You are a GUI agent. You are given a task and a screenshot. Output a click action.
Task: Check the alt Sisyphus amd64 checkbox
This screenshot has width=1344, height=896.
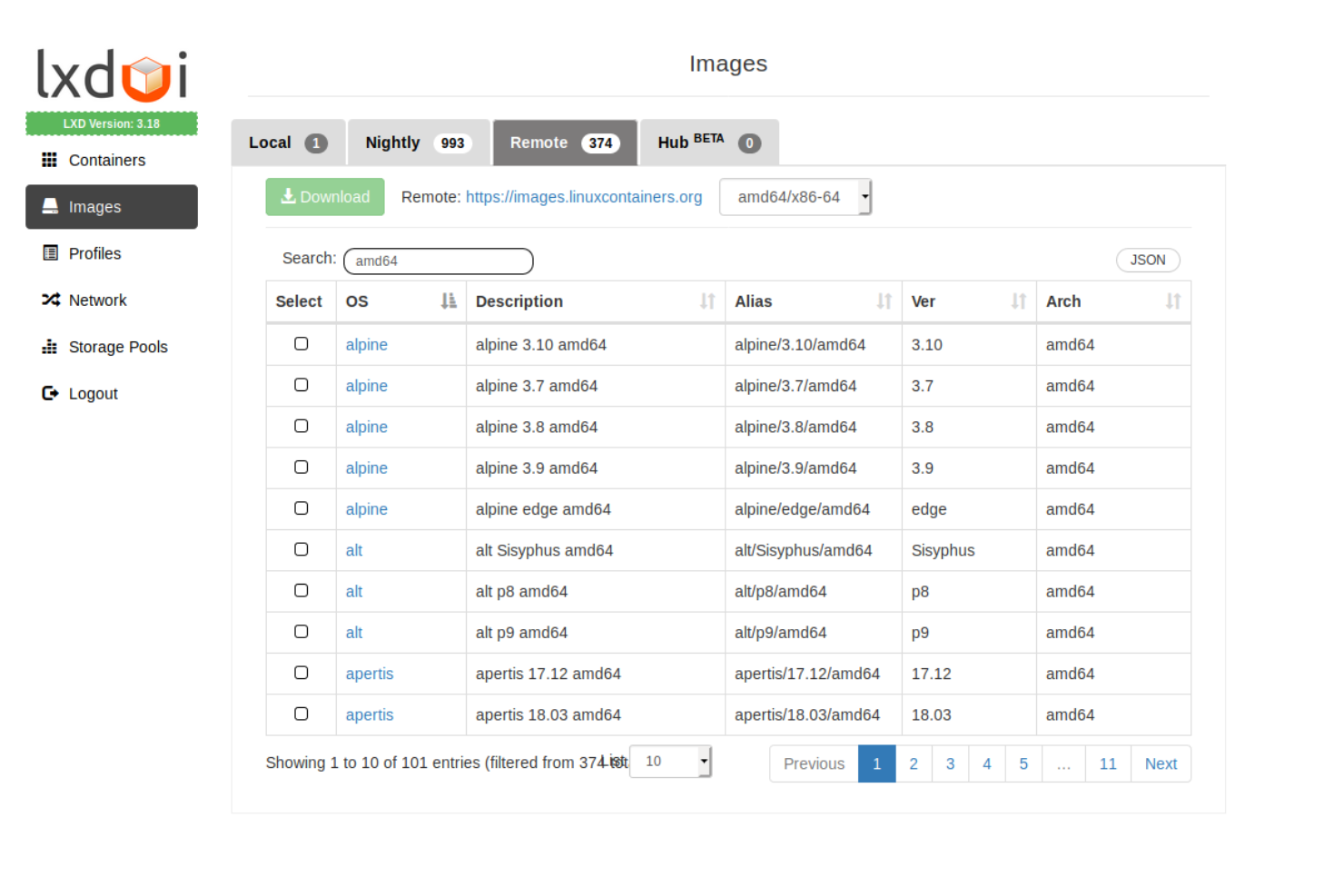pyautogui.click(x=301, y=549)
